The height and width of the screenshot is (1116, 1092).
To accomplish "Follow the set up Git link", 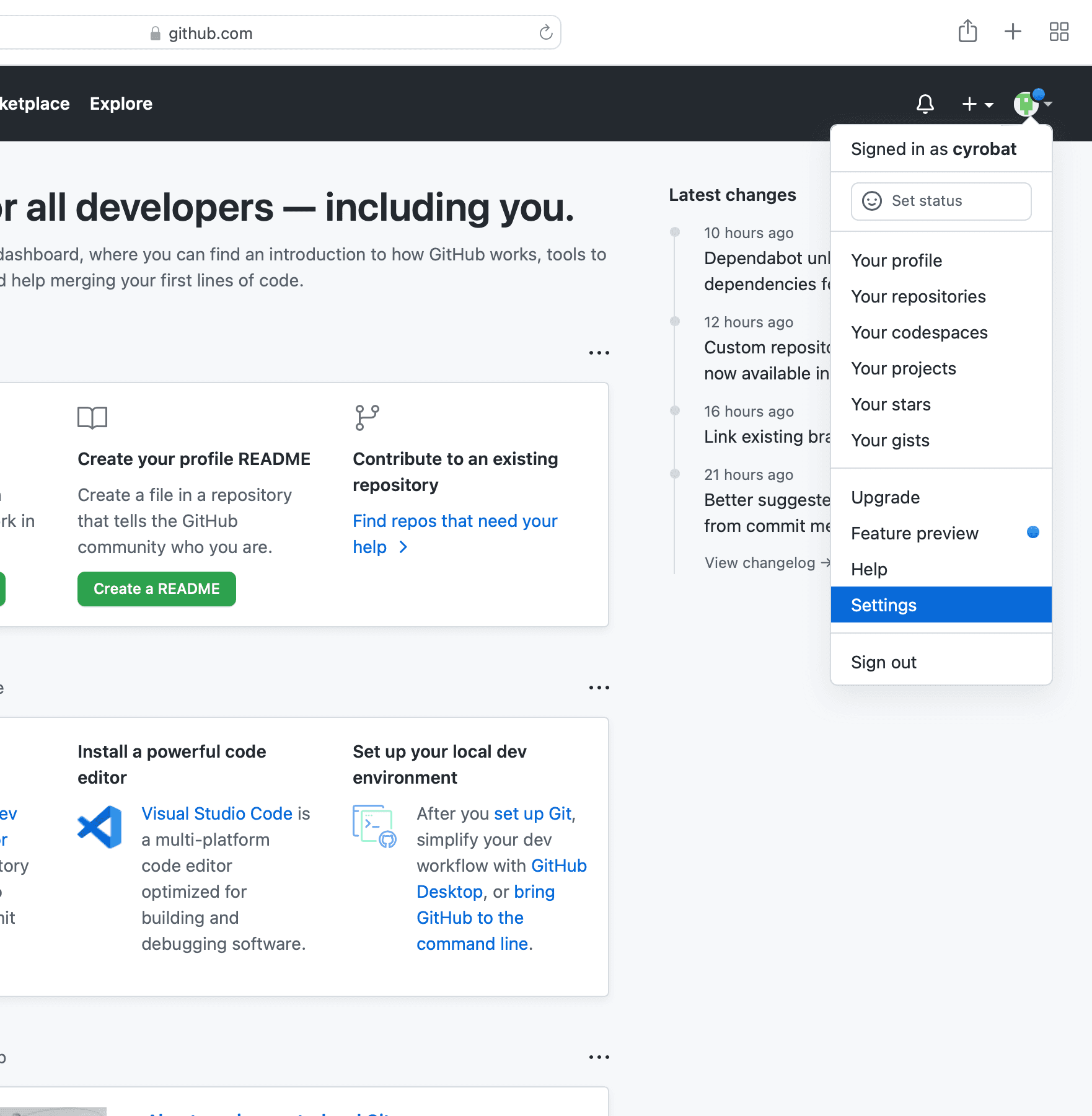I will point(533,813).
